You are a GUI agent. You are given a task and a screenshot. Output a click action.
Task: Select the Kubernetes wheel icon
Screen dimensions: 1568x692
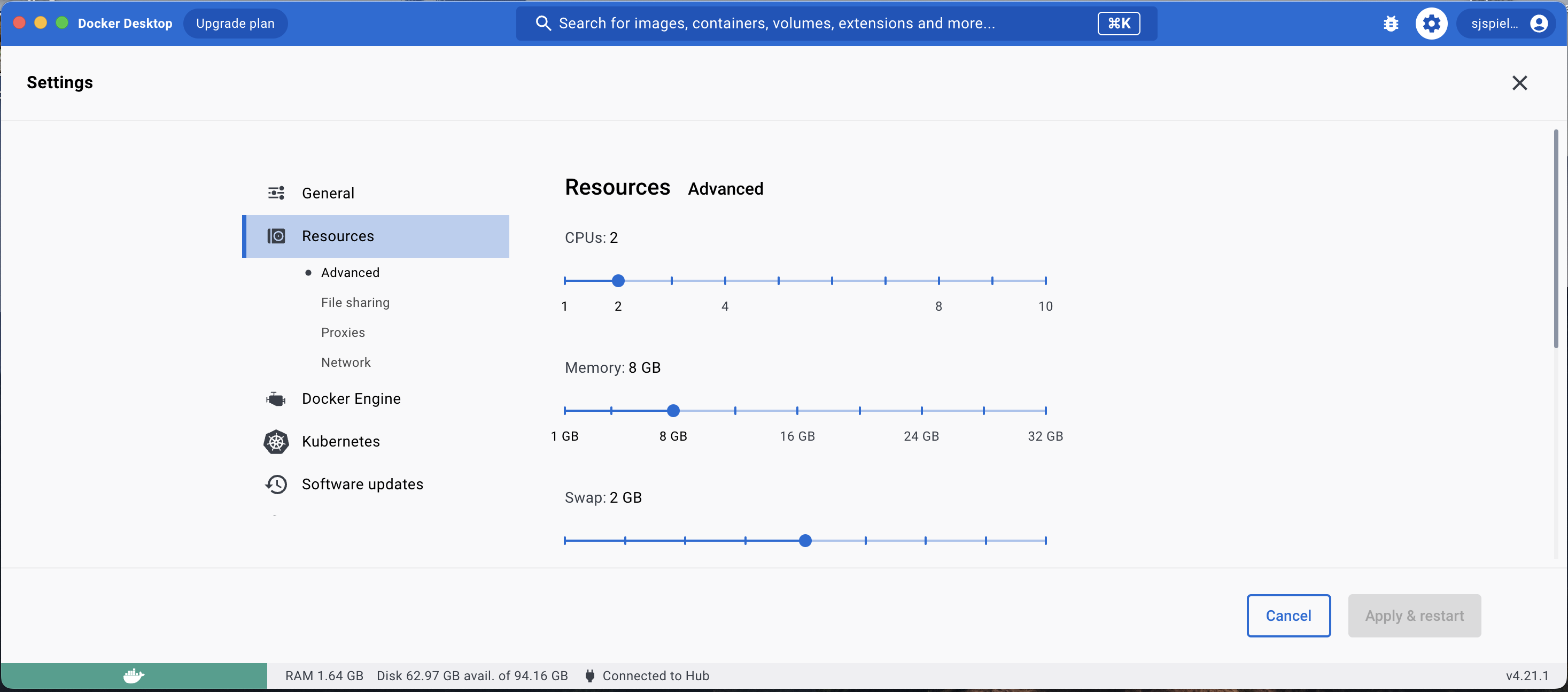tap(276, 442)
